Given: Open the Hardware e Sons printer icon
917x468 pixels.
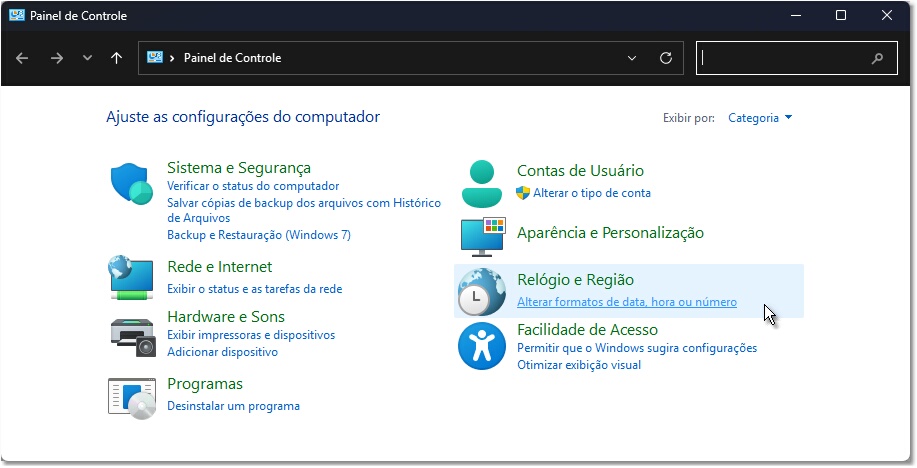Looking at the screenshot, I should (x=133, y=337).
